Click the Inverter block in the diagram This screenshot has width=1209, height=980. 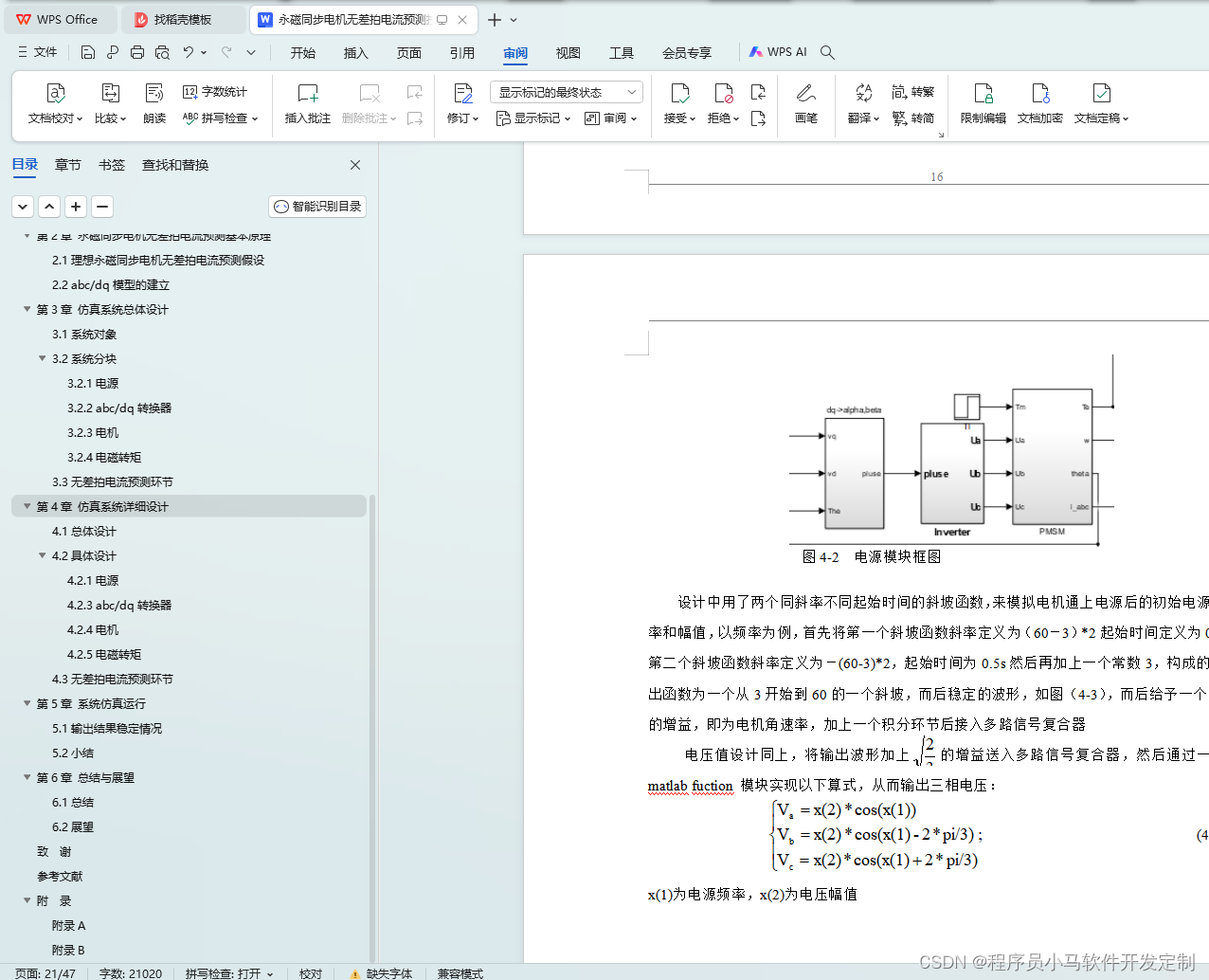click(x=951, y=474)
